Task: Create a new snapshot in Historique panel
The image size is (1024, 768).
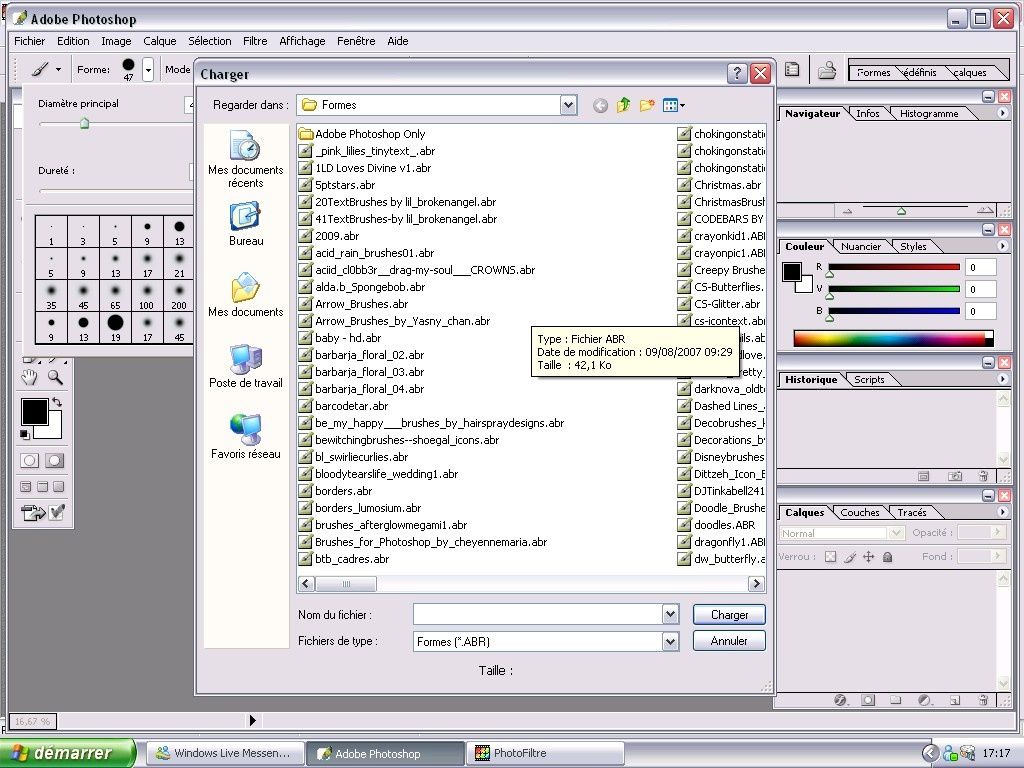Action: click(955, 476)
